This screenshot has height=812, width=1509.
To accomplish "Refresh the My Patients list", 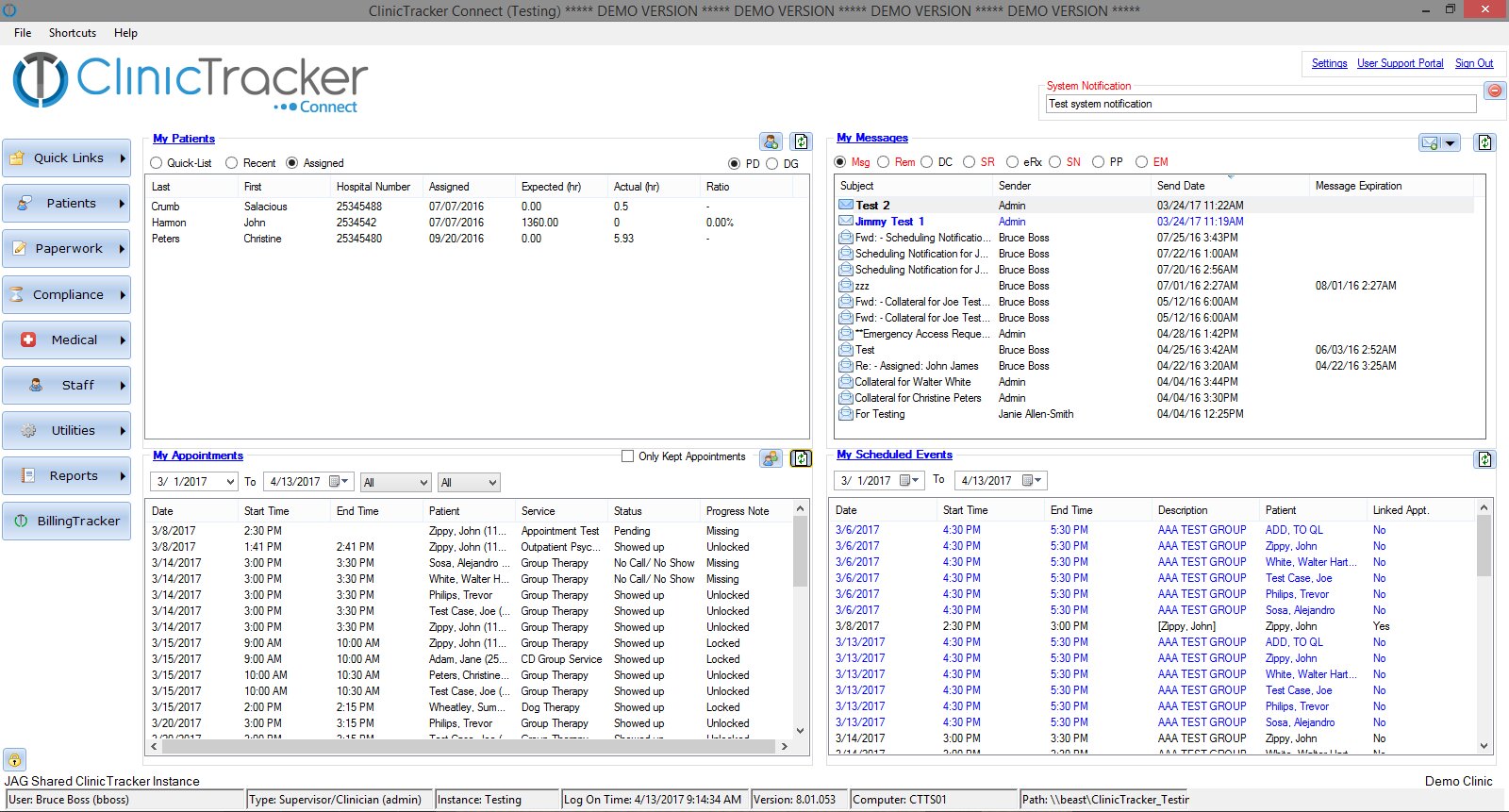I will pyautogui.click(x=801, y=141).
